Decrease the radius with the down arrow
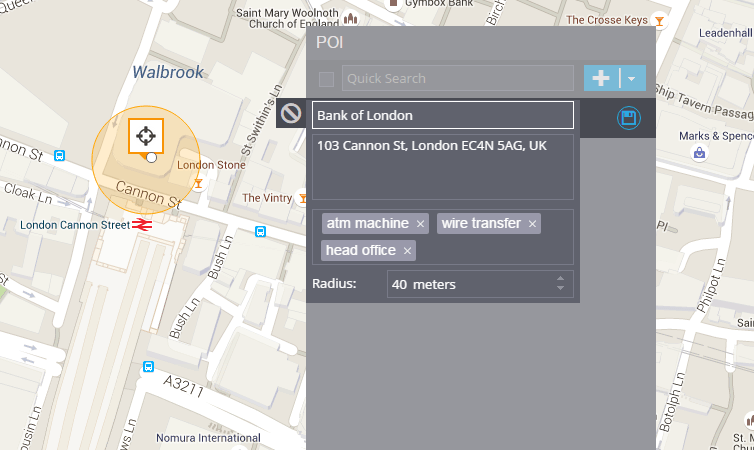754x450 pixels. [x=560, y=288]
